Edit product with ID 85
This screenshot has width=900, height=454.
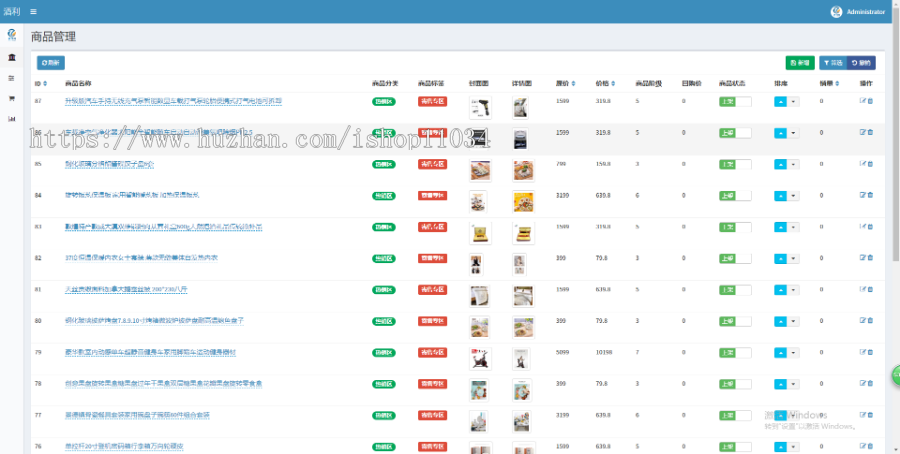(x=862, y=164)
